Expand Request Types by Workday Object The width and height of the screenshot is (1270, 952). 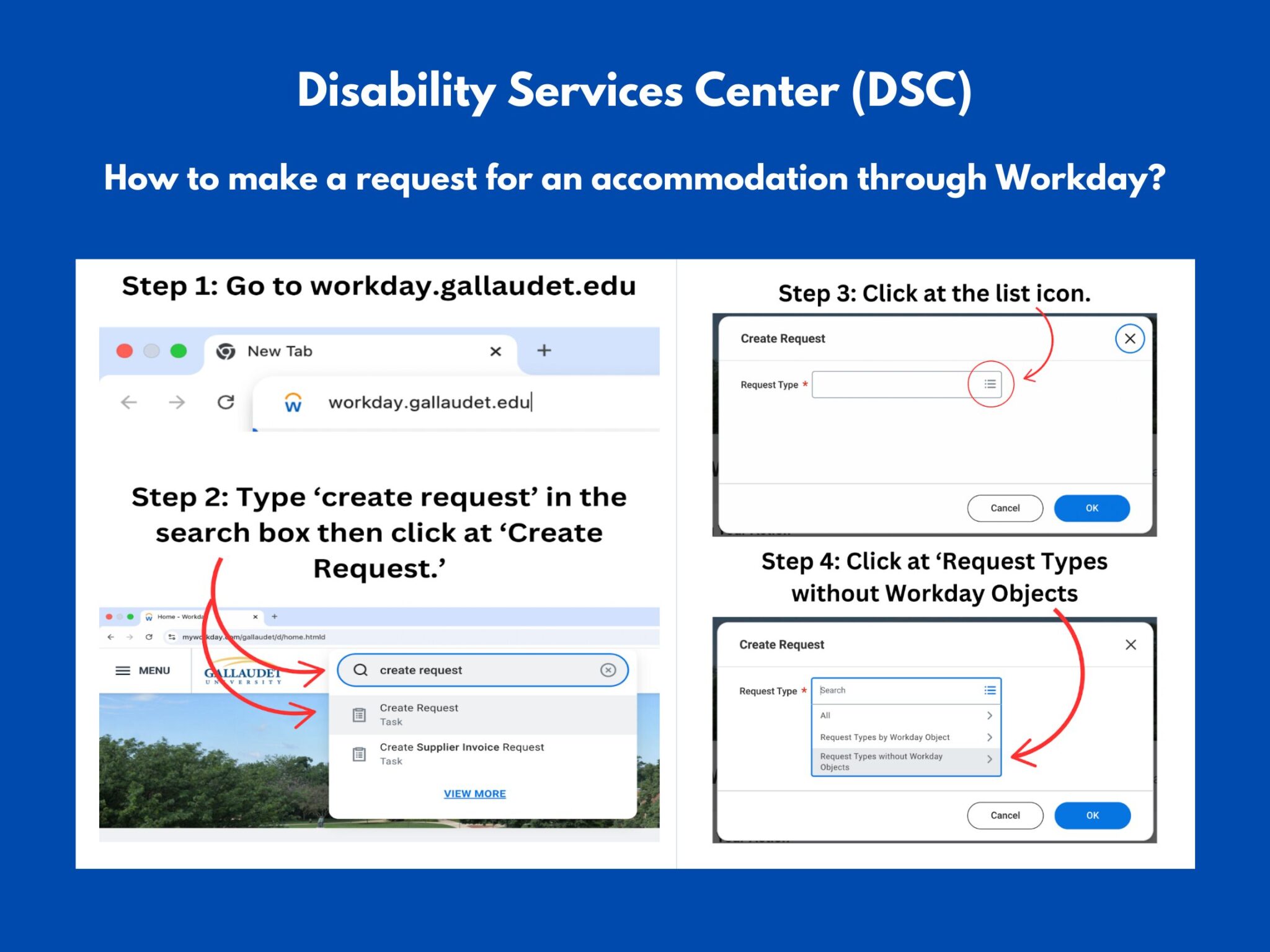click(x=906, y=737)
